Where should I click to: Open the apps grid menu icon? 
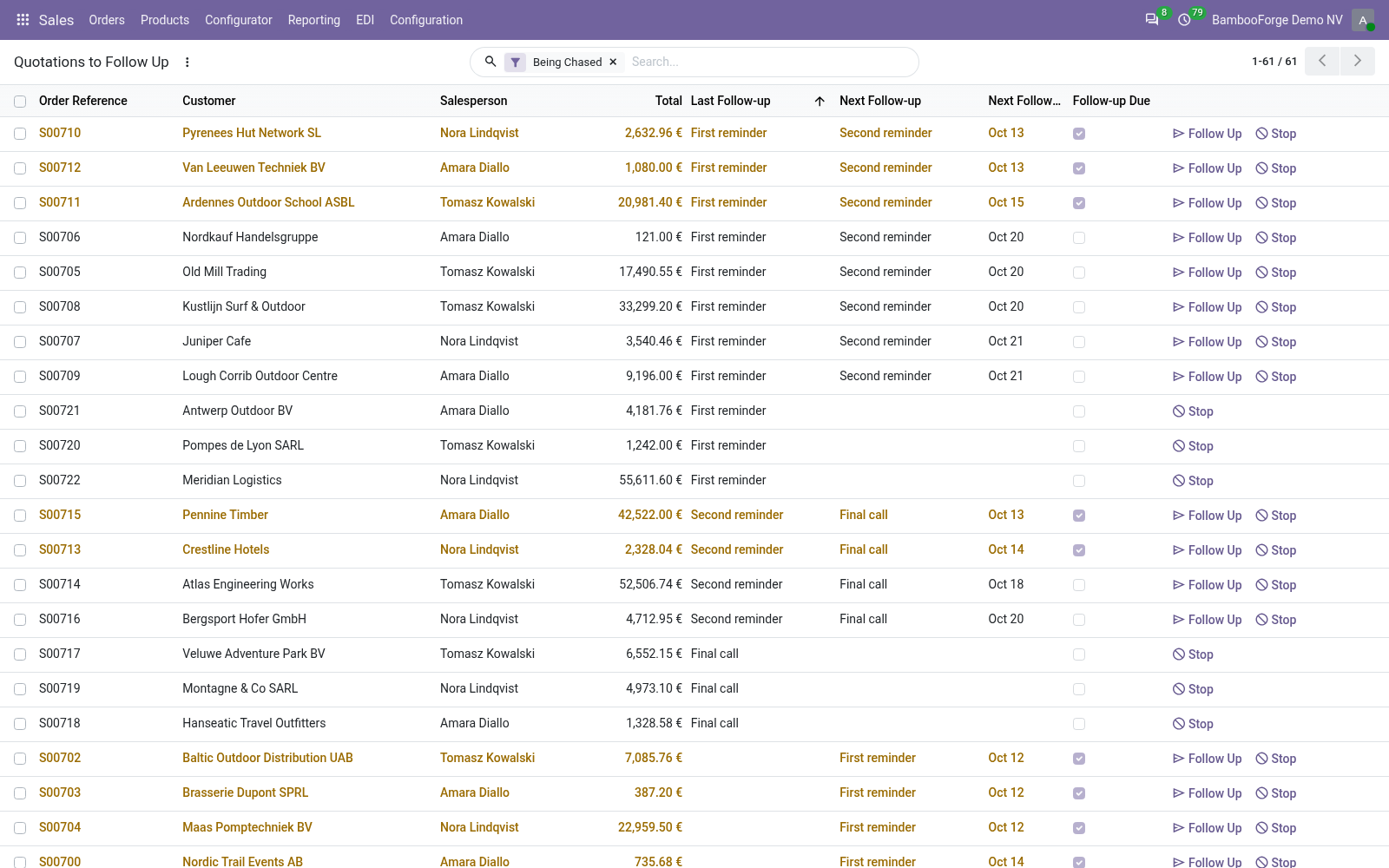click(x=23, y=19)
